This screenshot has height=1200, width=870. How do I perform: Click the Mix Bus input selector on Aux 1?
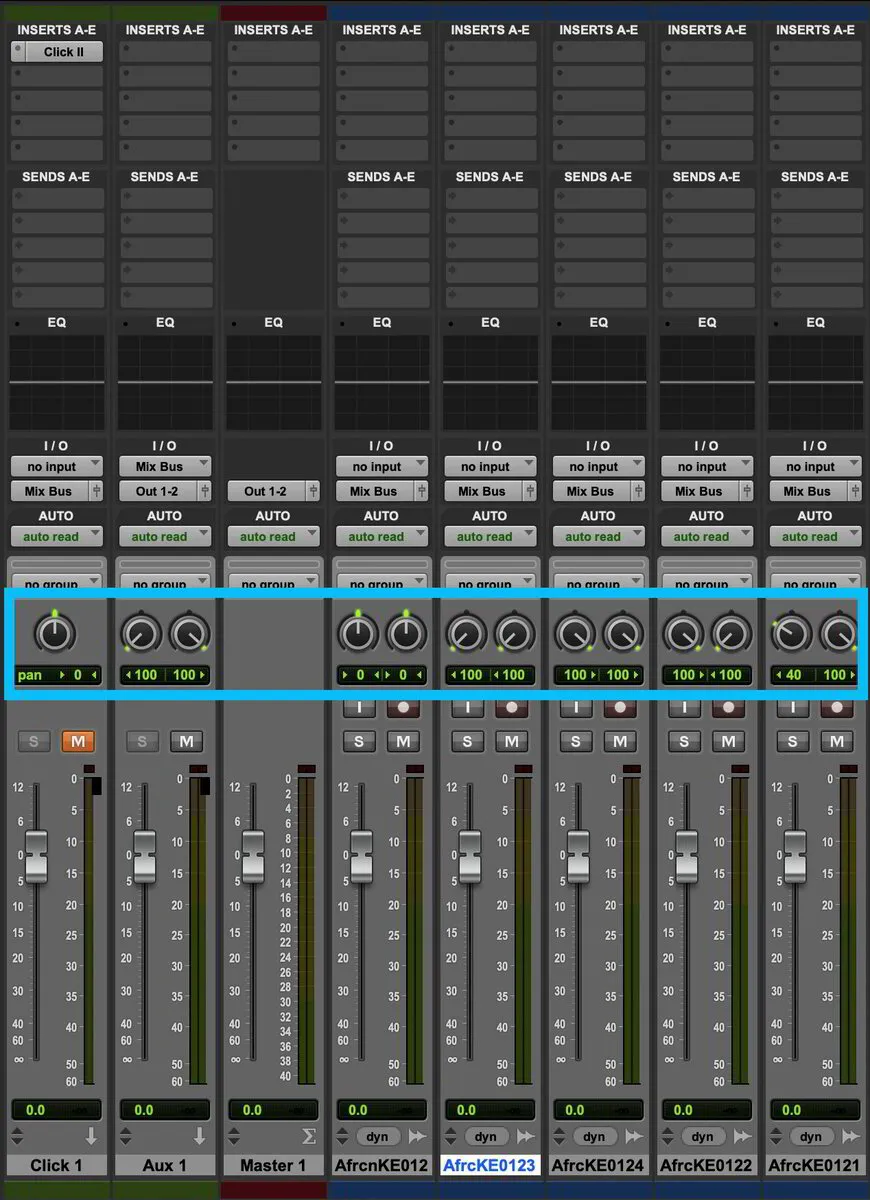(x=164, y=466)
